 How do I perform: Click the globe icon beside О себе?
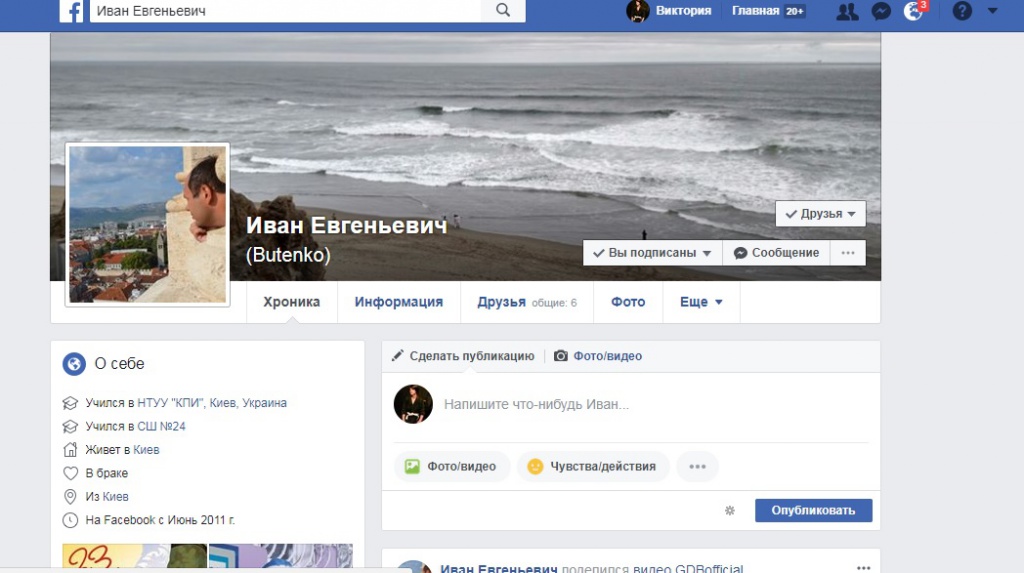(74, 364)
